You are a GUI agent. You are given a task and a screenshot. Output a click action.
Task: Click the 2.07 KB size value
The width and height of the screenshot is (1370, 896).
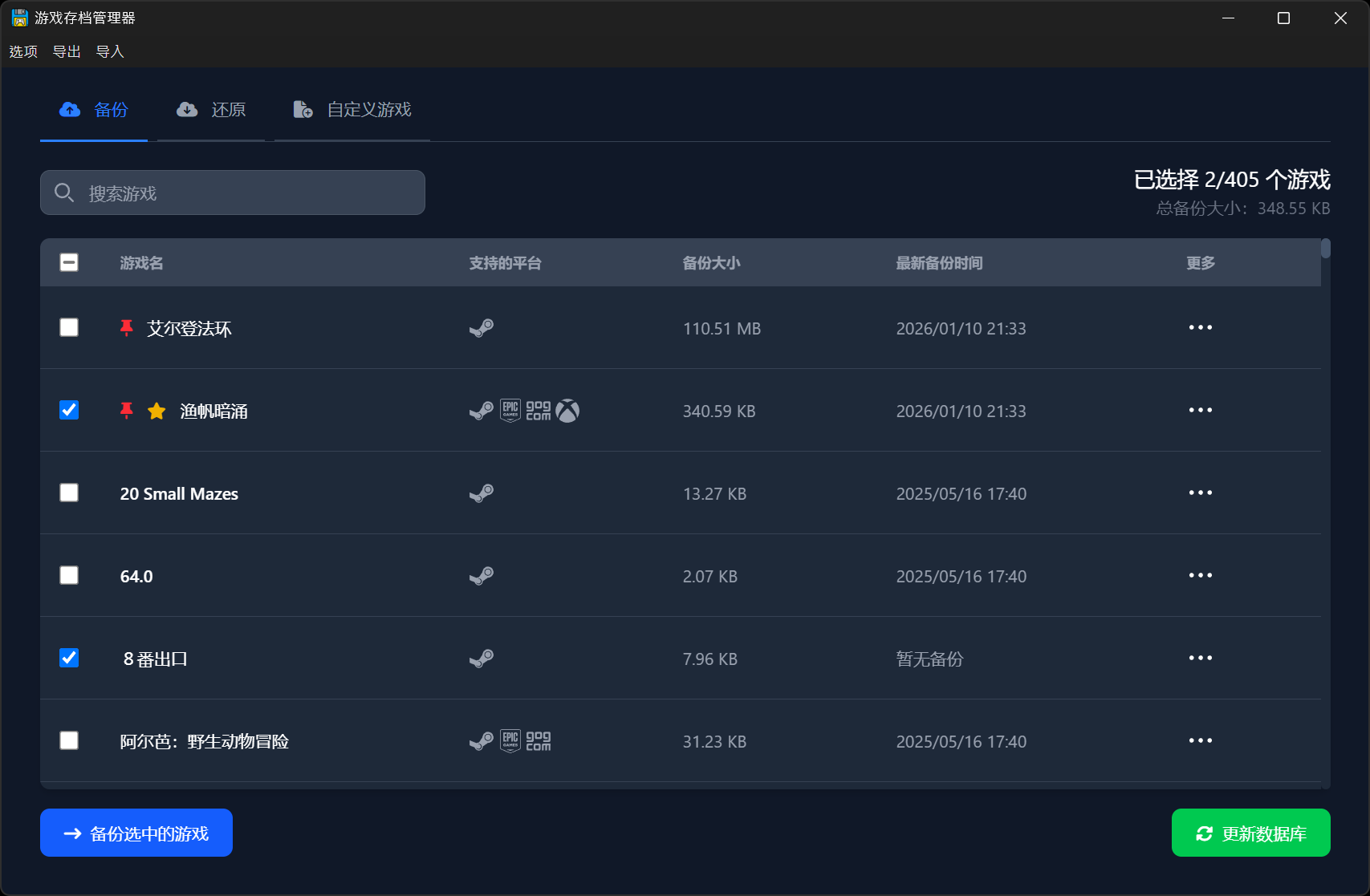pos(709,576)
